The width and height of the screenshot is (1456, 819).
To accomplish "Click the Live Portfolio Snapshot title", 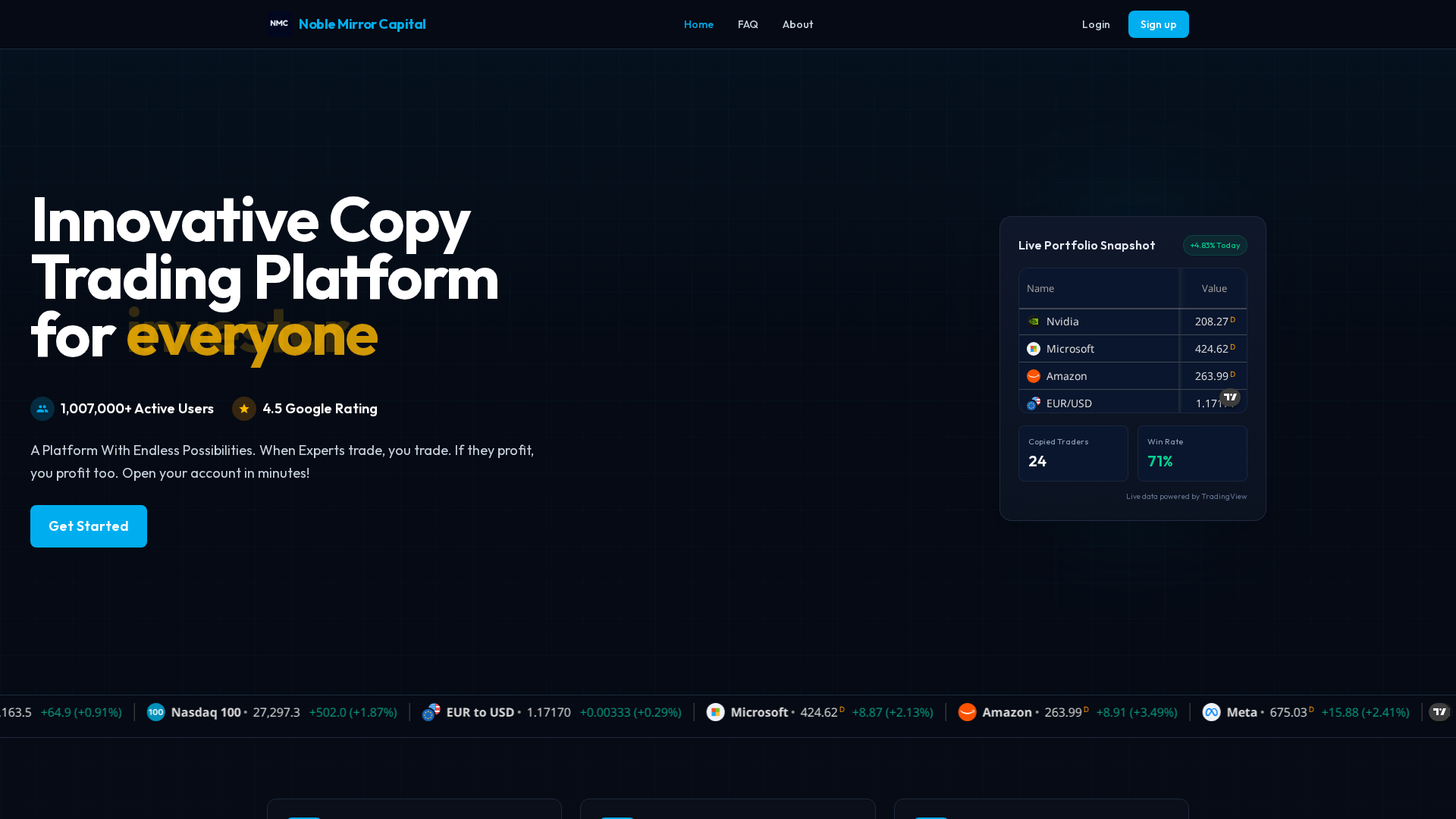I will (x=1087, y=245).
